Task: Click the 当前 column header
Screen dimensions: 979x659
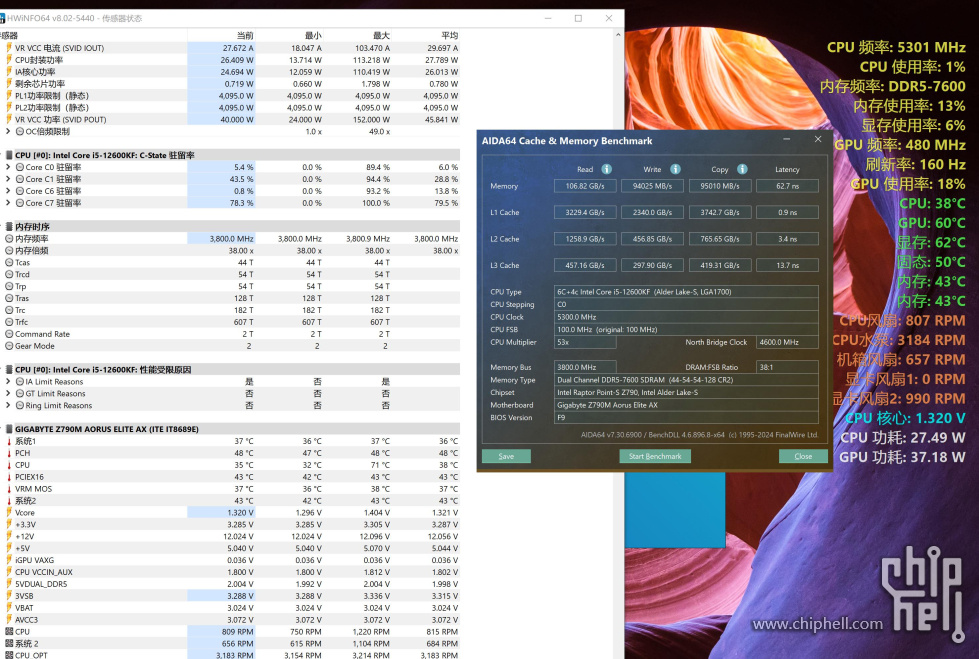Action: pyautogui.click(x=245, y=36)
